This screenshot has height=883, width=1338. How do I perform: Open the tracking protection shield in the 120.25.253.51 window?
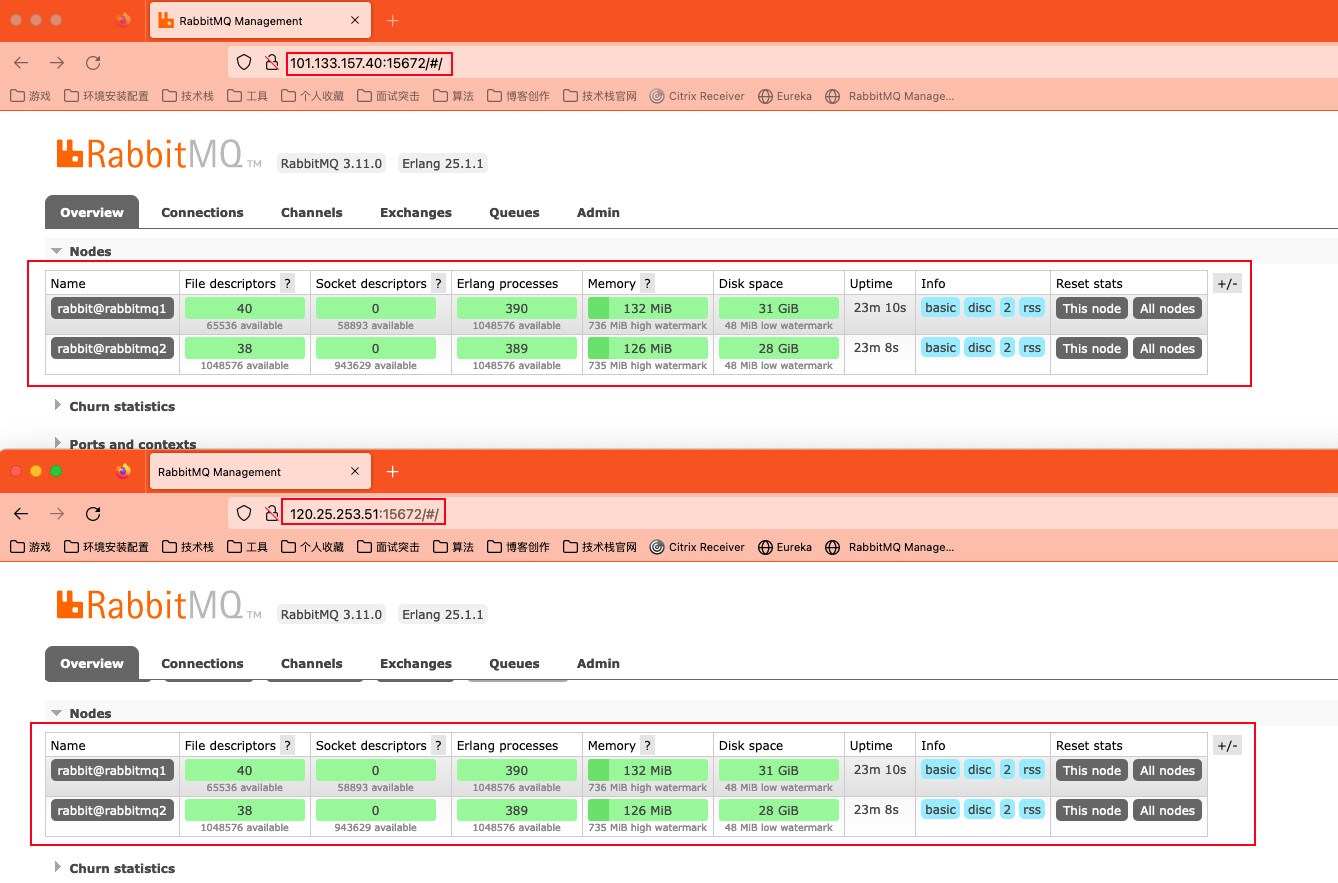click(243, 513)
